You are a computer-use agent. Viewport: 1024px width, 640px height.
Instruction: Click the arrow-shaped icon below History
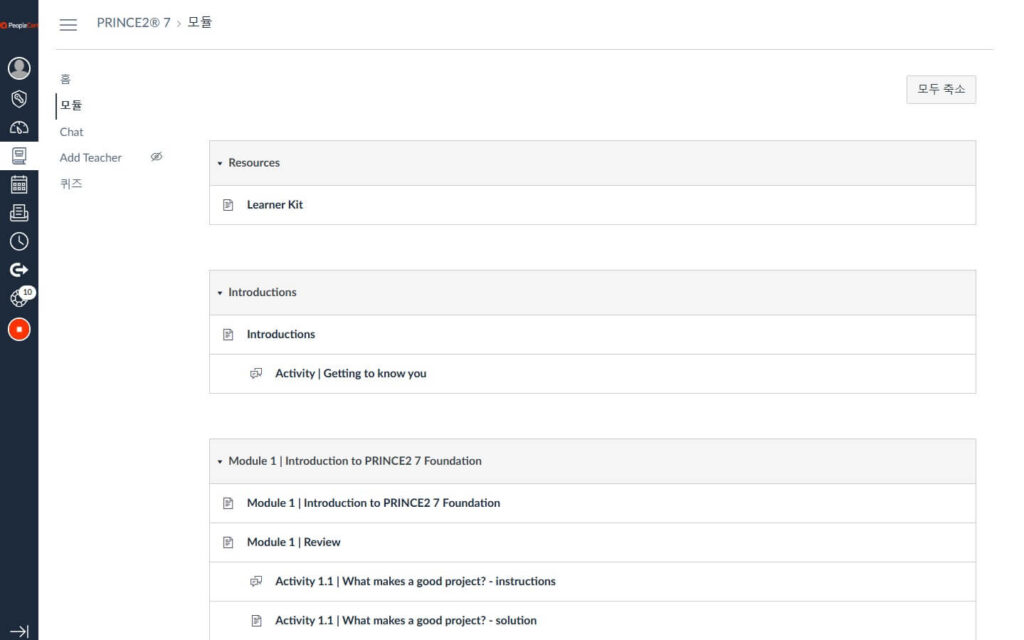click(19, 270)
